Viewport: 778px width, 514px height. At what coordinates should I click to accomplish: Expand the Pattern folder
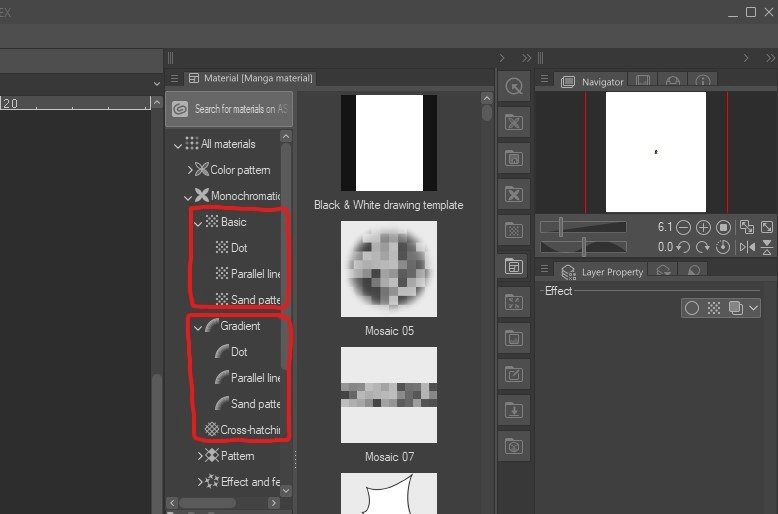(x=200, y=455)
